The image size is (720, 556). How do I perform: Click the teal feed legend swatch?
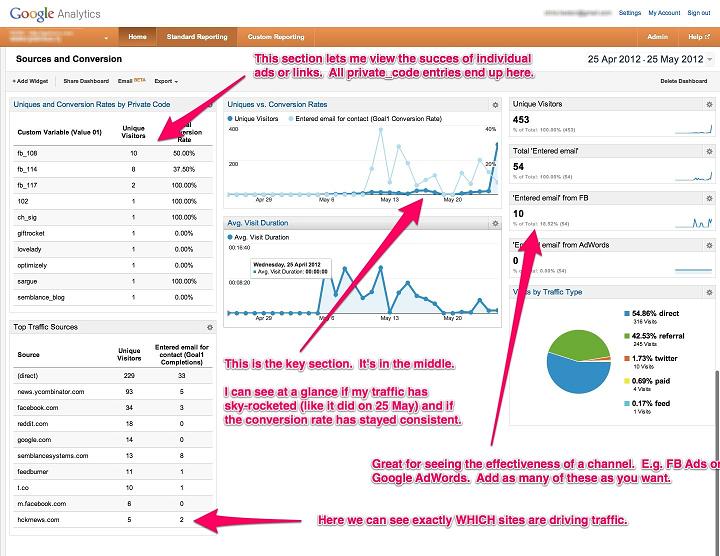[627, 404]
